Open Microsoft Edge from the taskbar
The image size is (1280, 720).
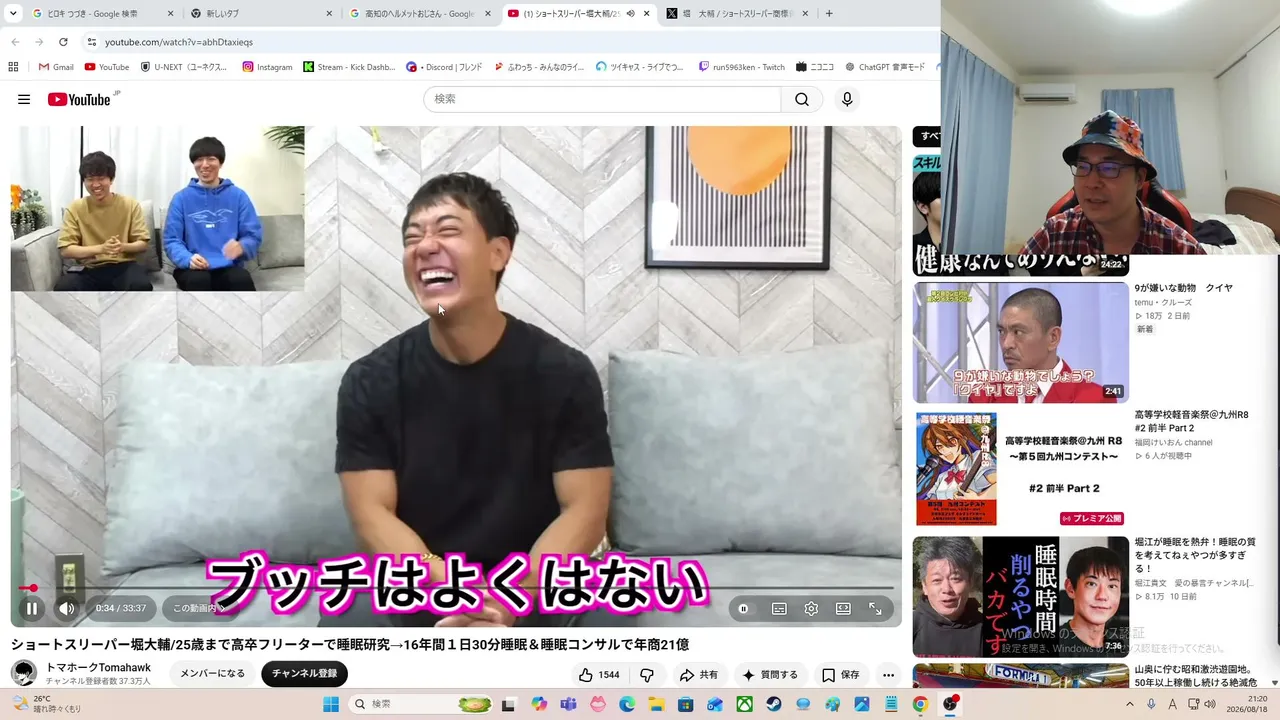[x=627, y=704]
